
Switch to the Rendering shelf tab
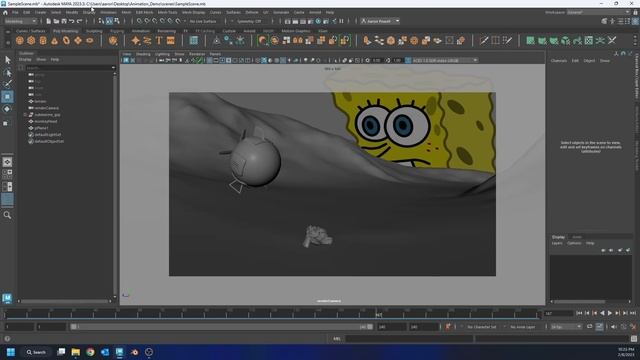pos(167,31)
